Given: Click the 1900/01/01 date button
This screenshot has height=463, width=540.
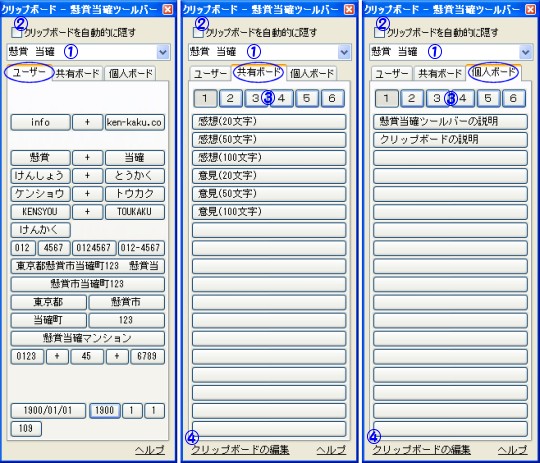Looking at the screenshot, I should point(48,411).
